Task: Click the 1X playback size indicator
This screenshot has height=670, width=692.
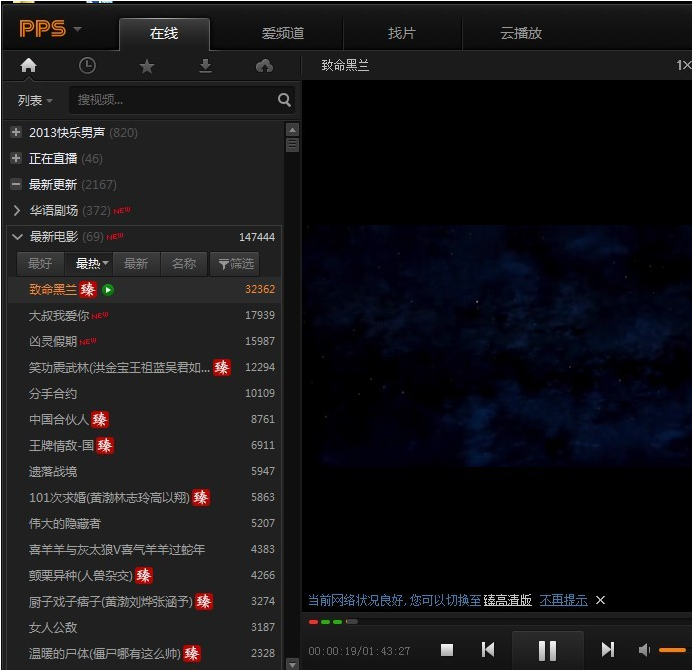Action: [684, 65]
